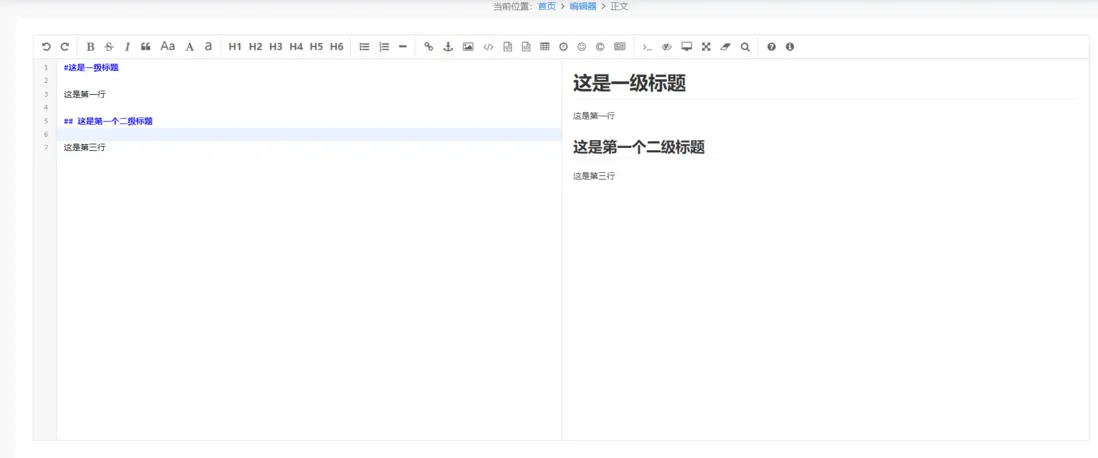Convert selection to lowercase with a icon
1098x458 pixels.
tap(208, 47)
